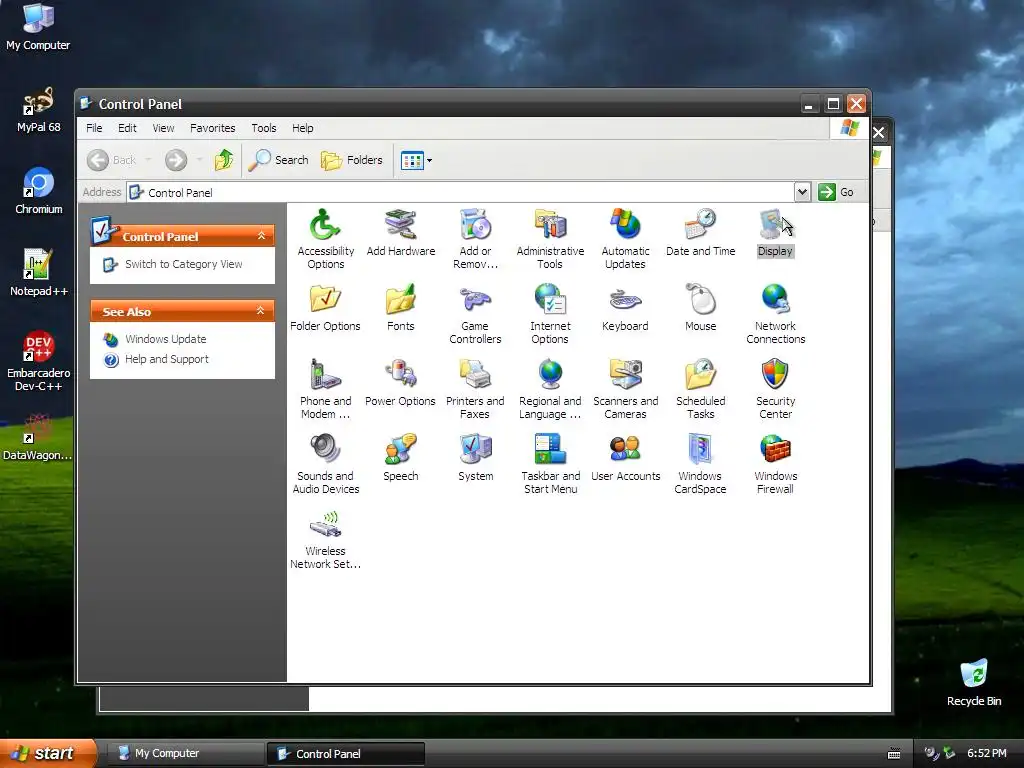Open Windows Firewall icon

[775, 450]
